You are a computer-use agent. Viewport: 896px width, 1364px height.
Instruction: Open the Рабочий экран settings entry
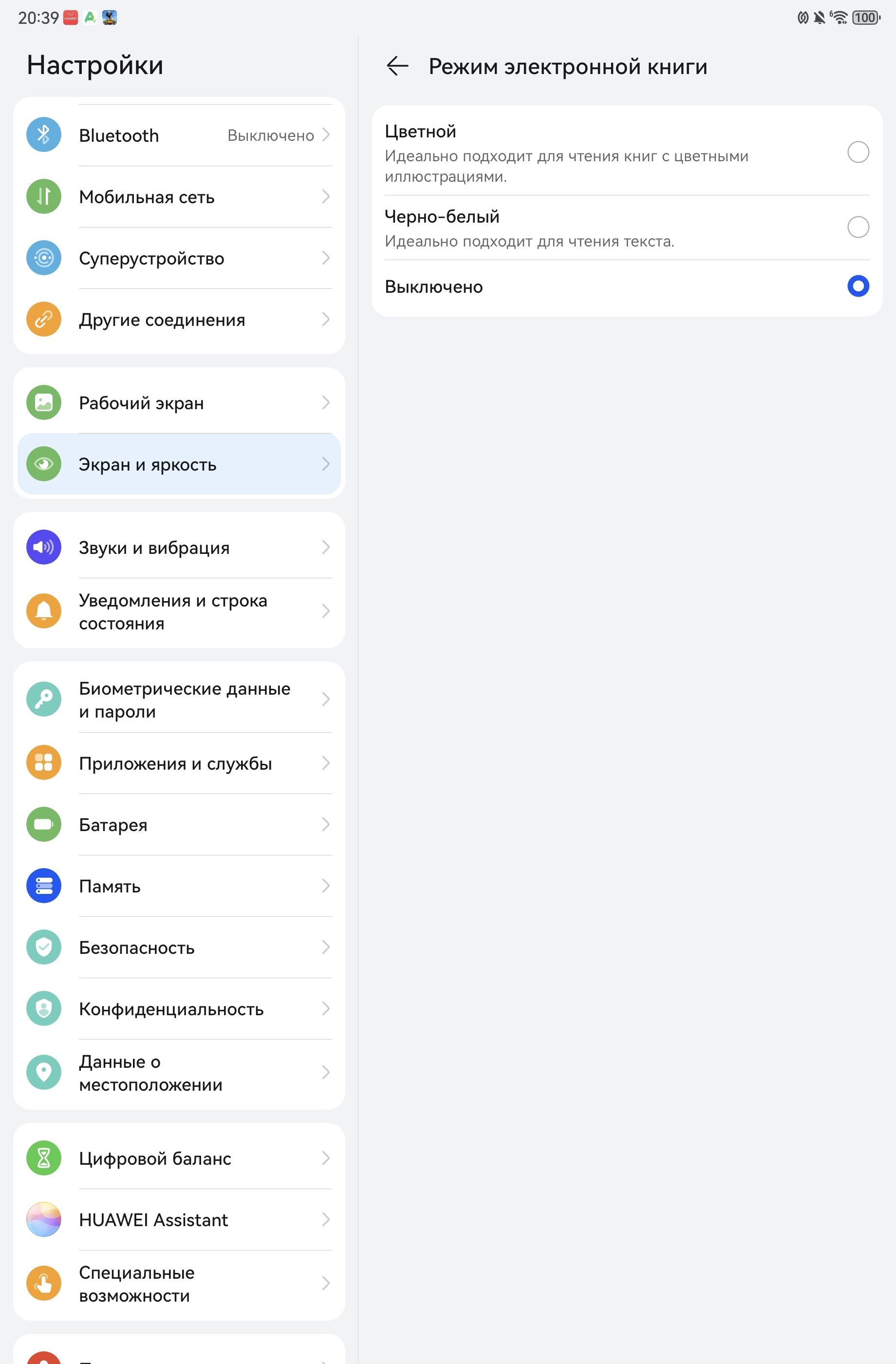click(179, 403)
